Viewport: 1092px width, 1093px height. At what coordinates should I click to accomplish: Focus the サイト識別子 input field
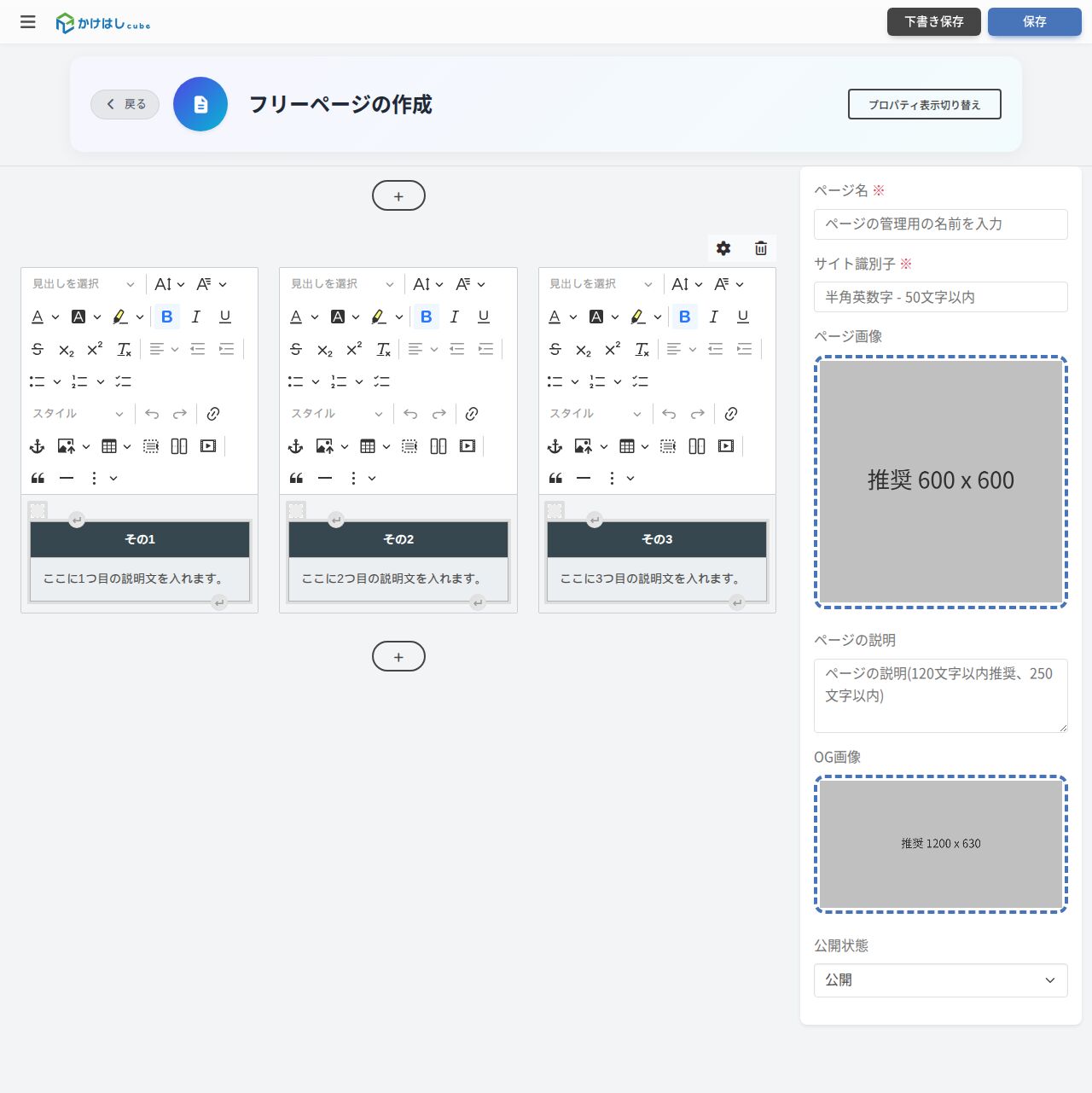[941, 297]
